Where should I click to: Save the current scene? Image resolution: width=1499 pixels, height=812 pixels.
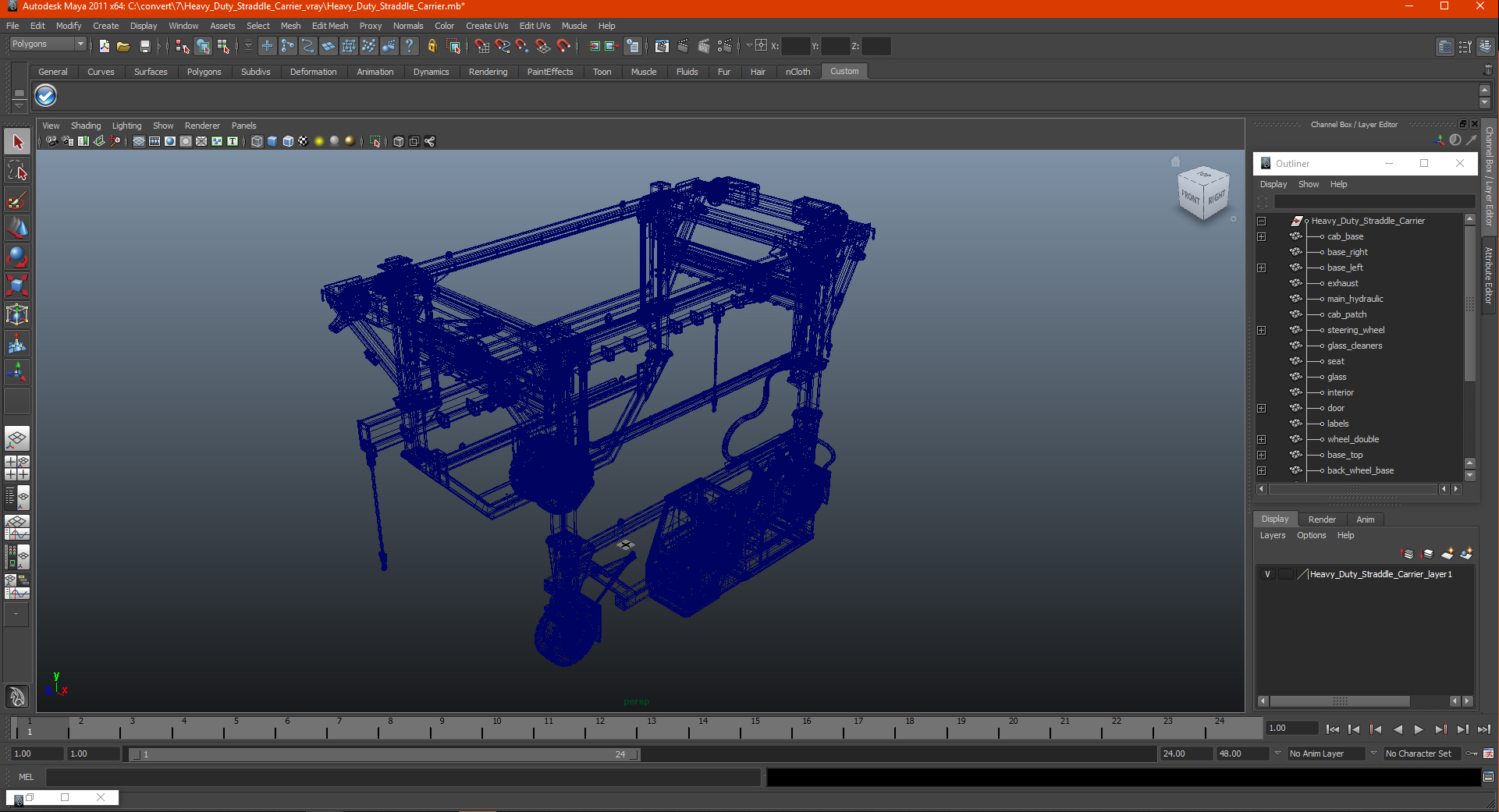144,46
